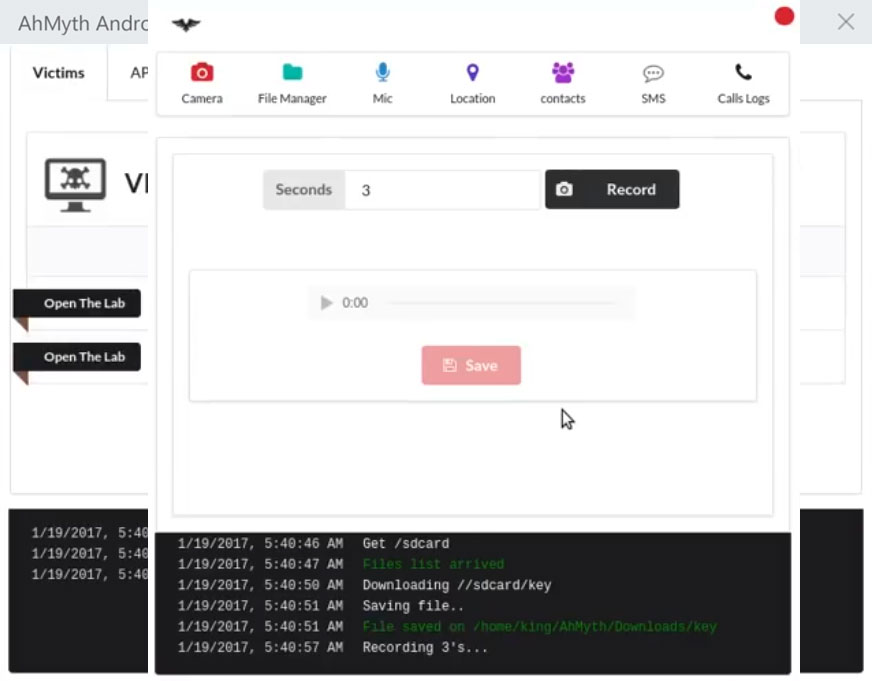Click the 'Downloading //sdcard/key' log line
The image size is (872, 681).
[x=457, y=585]
